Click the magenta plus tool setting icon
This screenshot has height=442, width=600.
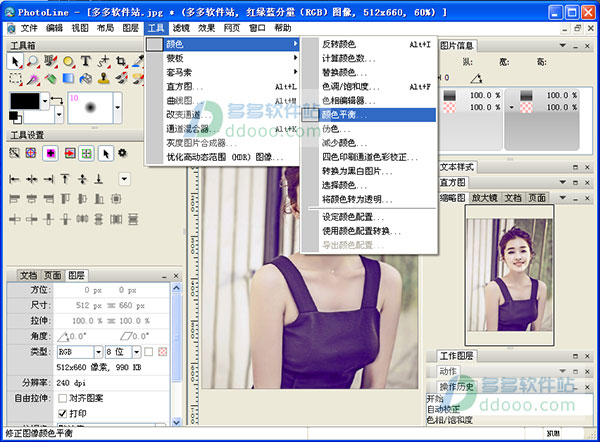coord(51,153)
